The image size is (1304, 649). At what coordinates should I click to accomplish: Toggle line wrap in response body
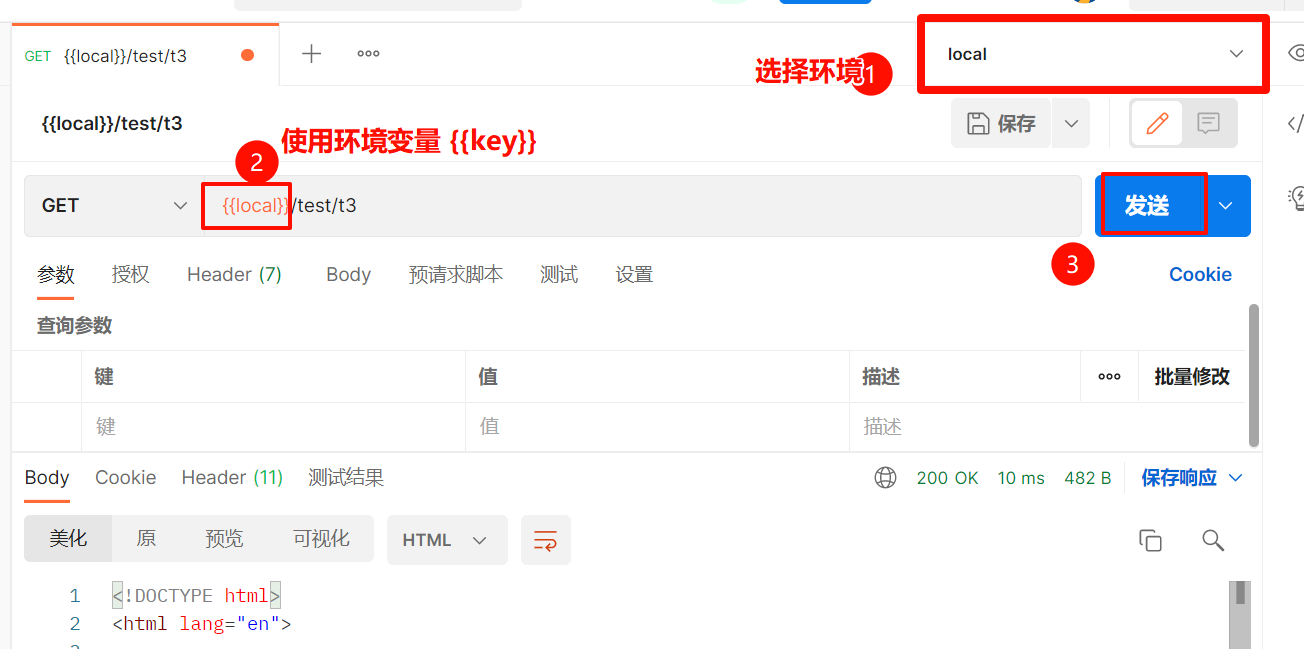(546, 540)
